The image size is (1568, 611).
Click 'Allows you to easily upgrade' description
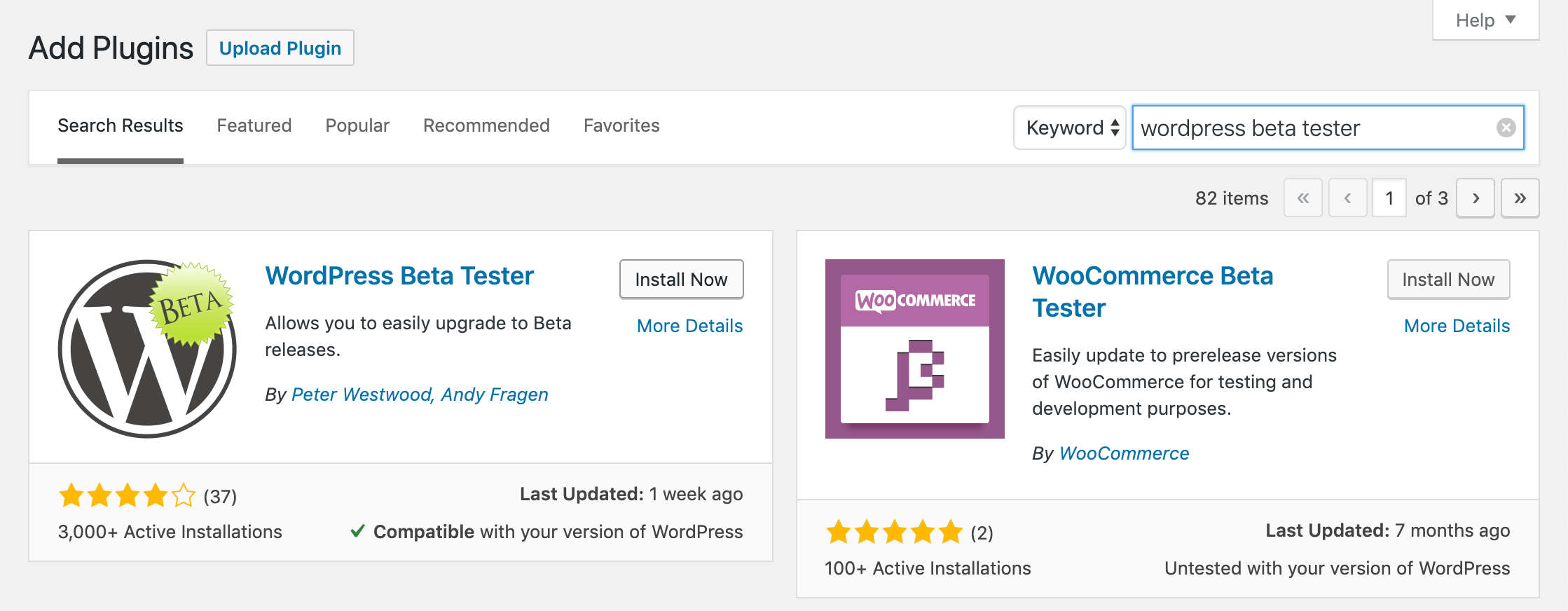tap(418, 336)
